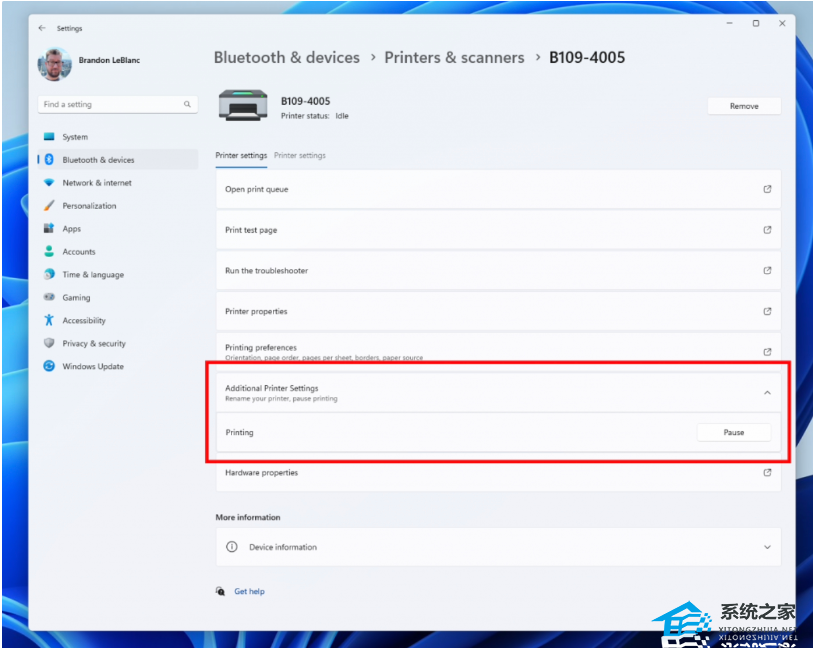Image resolution: width=813 pixels, height=648 pixels.
Task: Click Open print queue external link icon
Action: tap(767, 189)
